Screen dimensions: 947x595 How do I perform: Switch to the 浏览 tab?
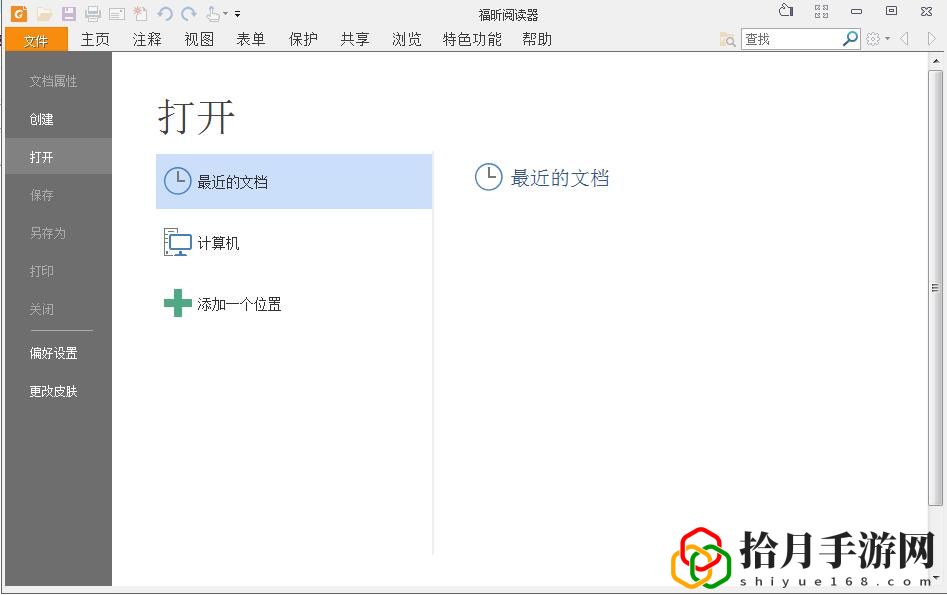[407, 39]
